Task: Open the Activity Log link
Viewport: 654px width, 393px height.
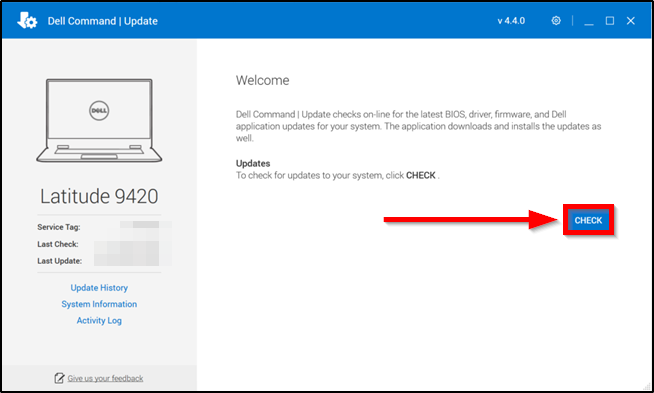Action: pyautogui.click(x=99, y=320)
